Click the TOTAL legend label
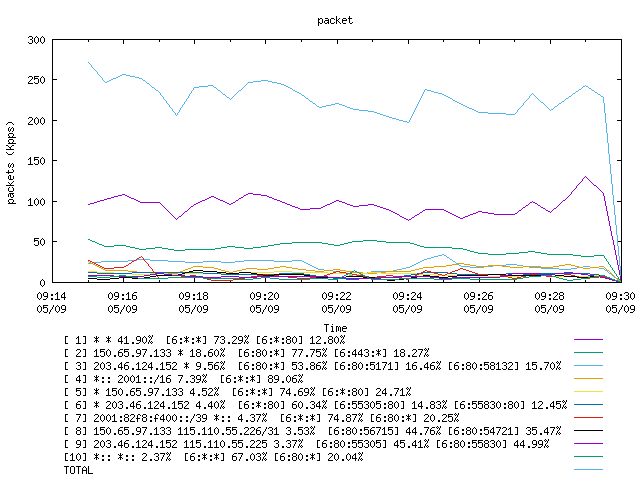Screen dimensions: 640x480 78,471
